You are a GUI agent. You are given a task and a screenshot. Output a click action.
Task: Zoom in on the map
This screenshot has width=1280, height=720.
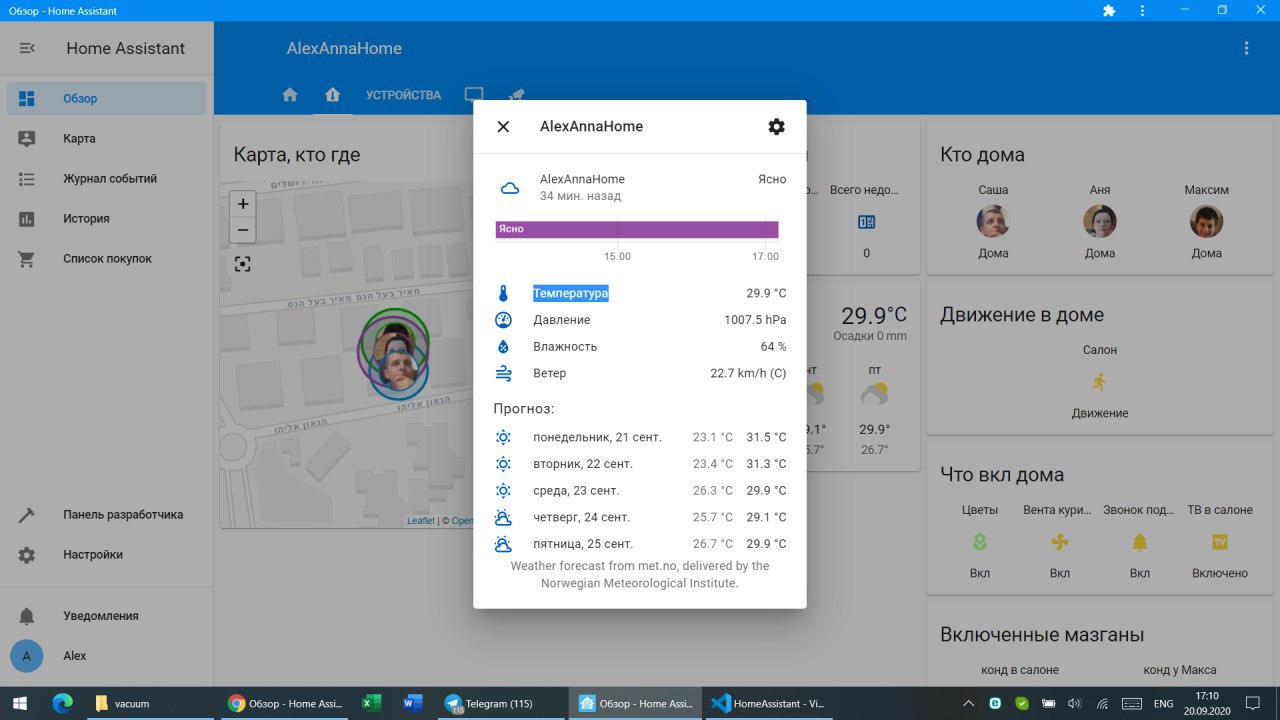coord(243,203)
